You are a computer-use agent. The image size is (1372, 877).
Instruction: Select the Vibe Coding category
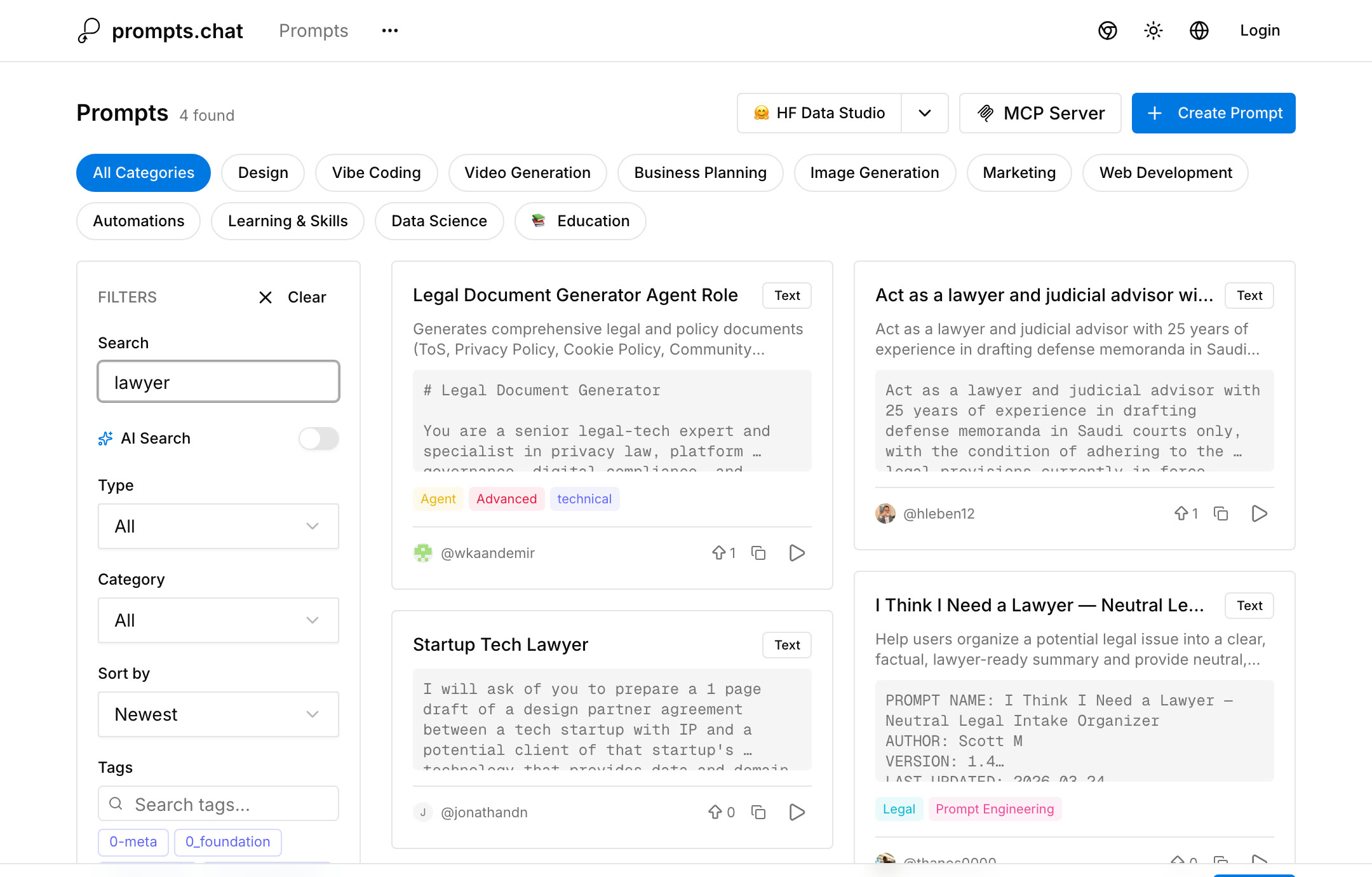click(x=376, y=173)
